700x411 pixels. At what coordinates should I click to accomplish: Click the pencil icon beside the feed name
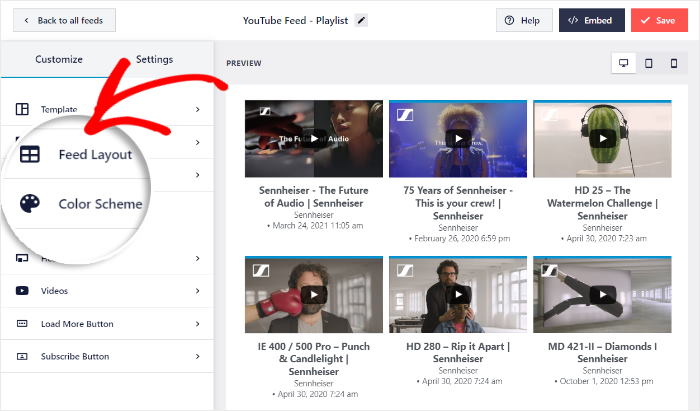click(361, 21)
